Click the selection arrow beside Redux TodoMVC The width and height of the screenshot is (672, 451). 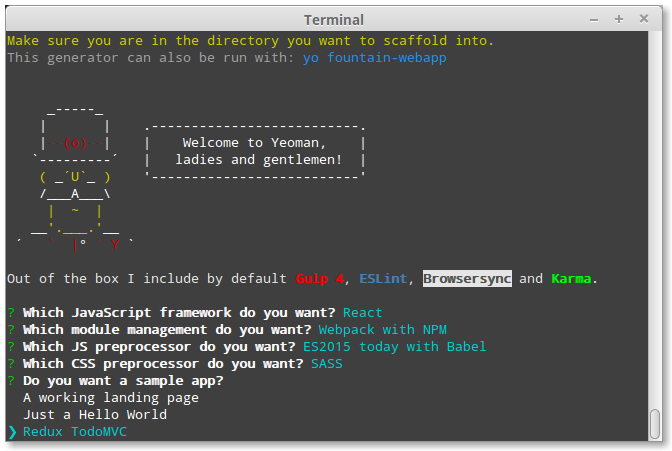[x=12, y=432]
